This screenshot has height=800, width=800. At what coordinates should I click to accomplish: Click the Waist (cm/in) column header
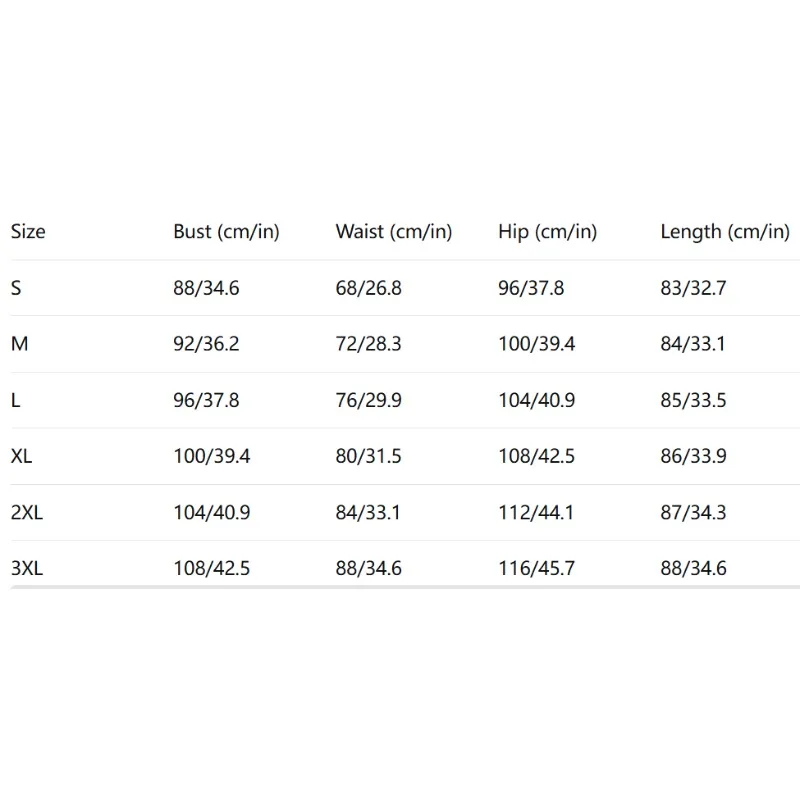click(x=394, y=232)
